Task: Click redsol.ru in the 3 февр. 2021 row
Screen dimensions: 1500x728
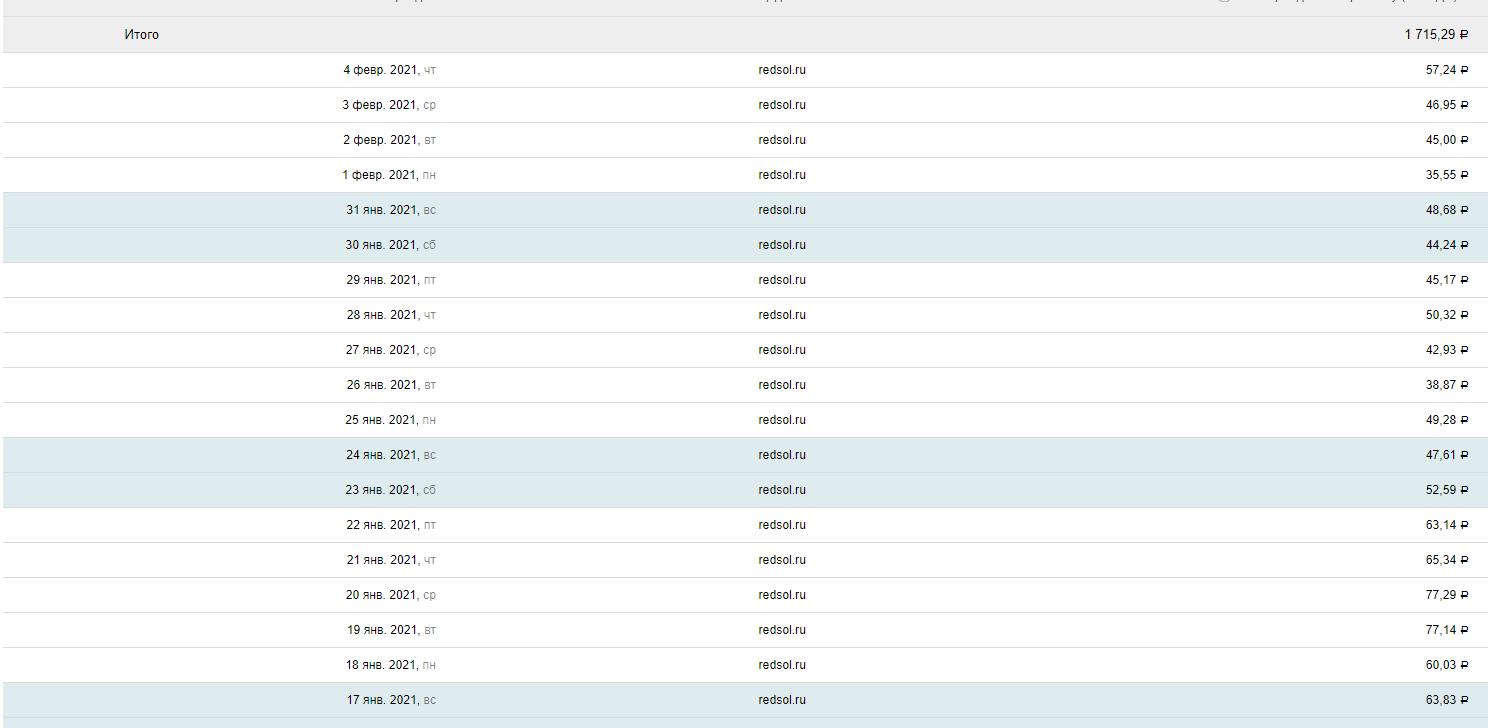Action: coord(781,105)
